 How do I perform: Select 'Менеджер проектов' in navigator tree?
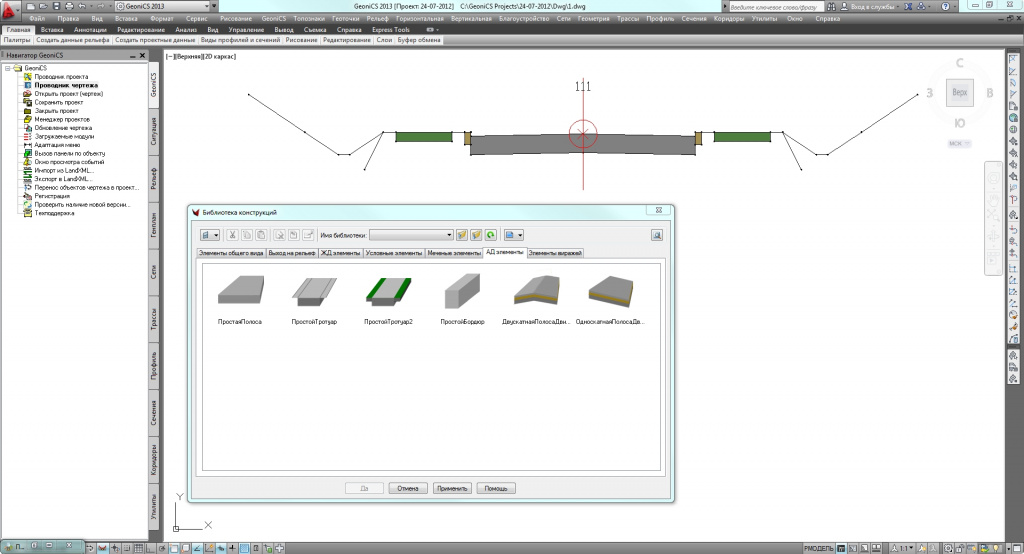[x=62, y=119]
